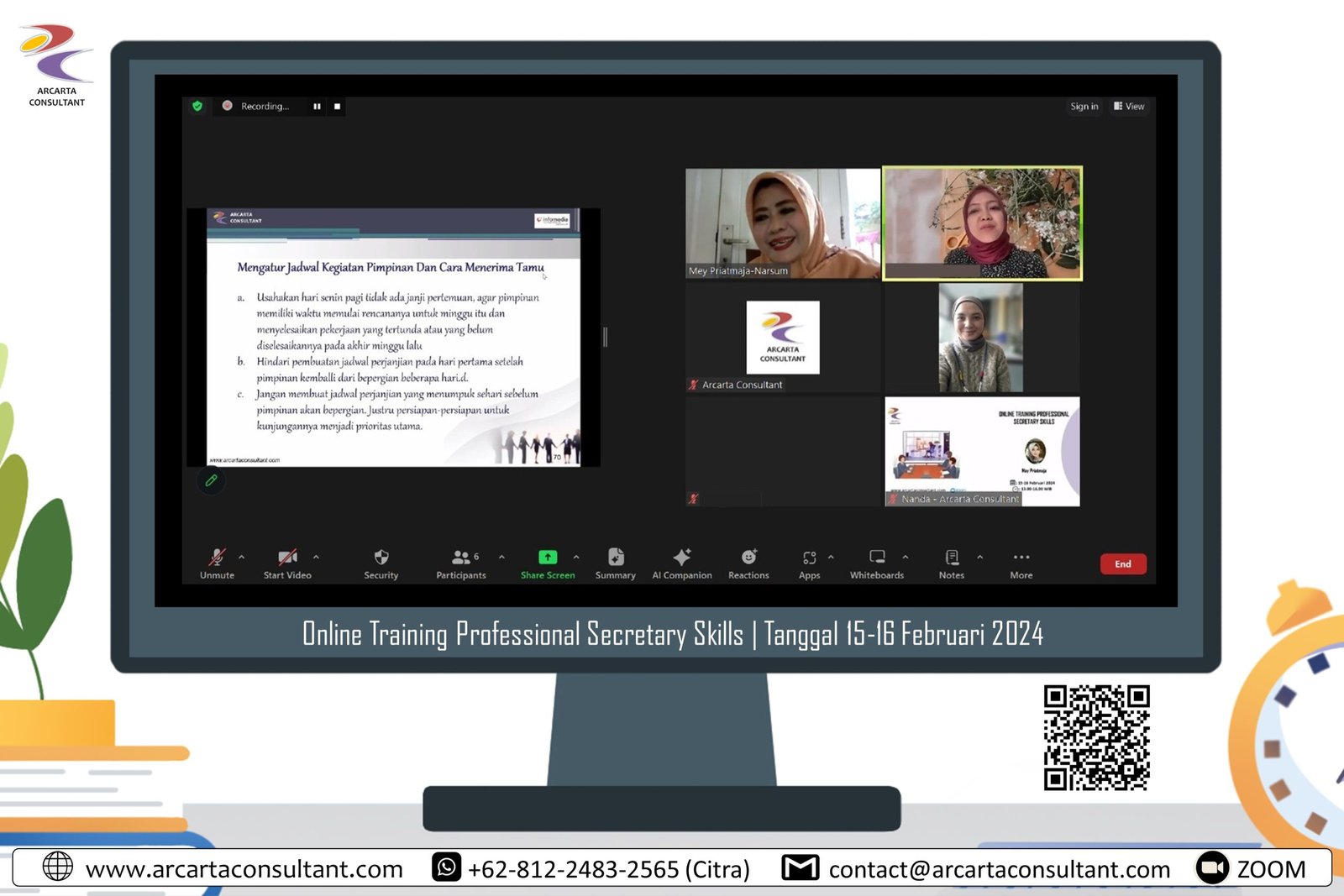Viewport: 1344px width, 896px height.
Task: Open the Apps panel
Action: pyautogui.click(x=809, y=558)
